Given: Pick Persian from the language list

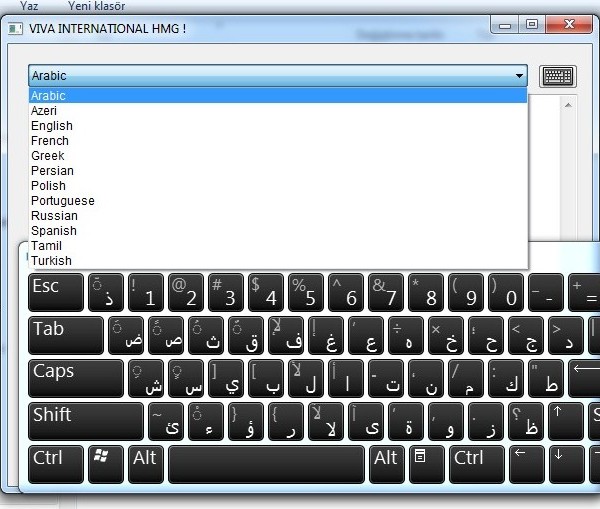Looking at the screenshot, I should (x=278, y=170).
